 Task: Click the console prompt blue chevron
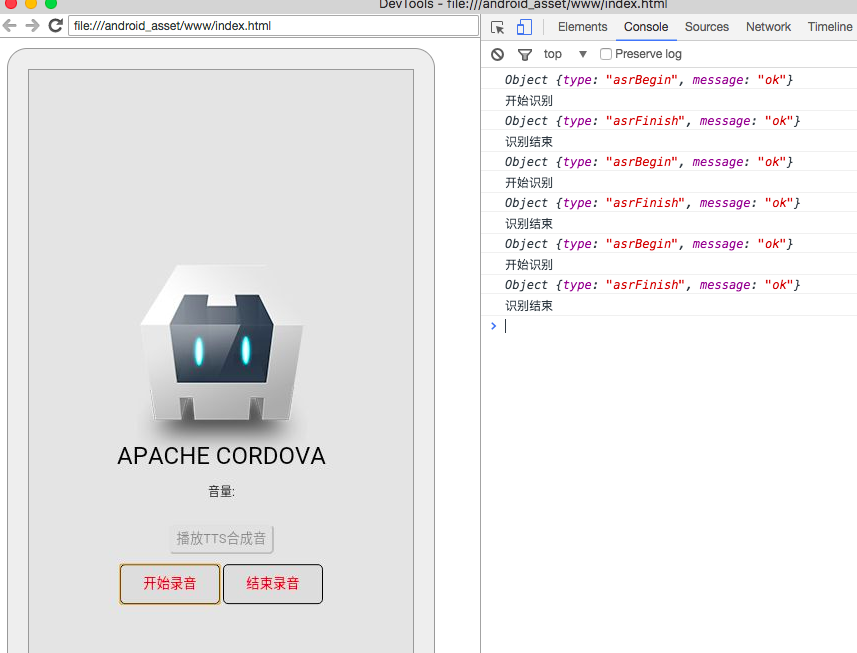coord(492,325)
